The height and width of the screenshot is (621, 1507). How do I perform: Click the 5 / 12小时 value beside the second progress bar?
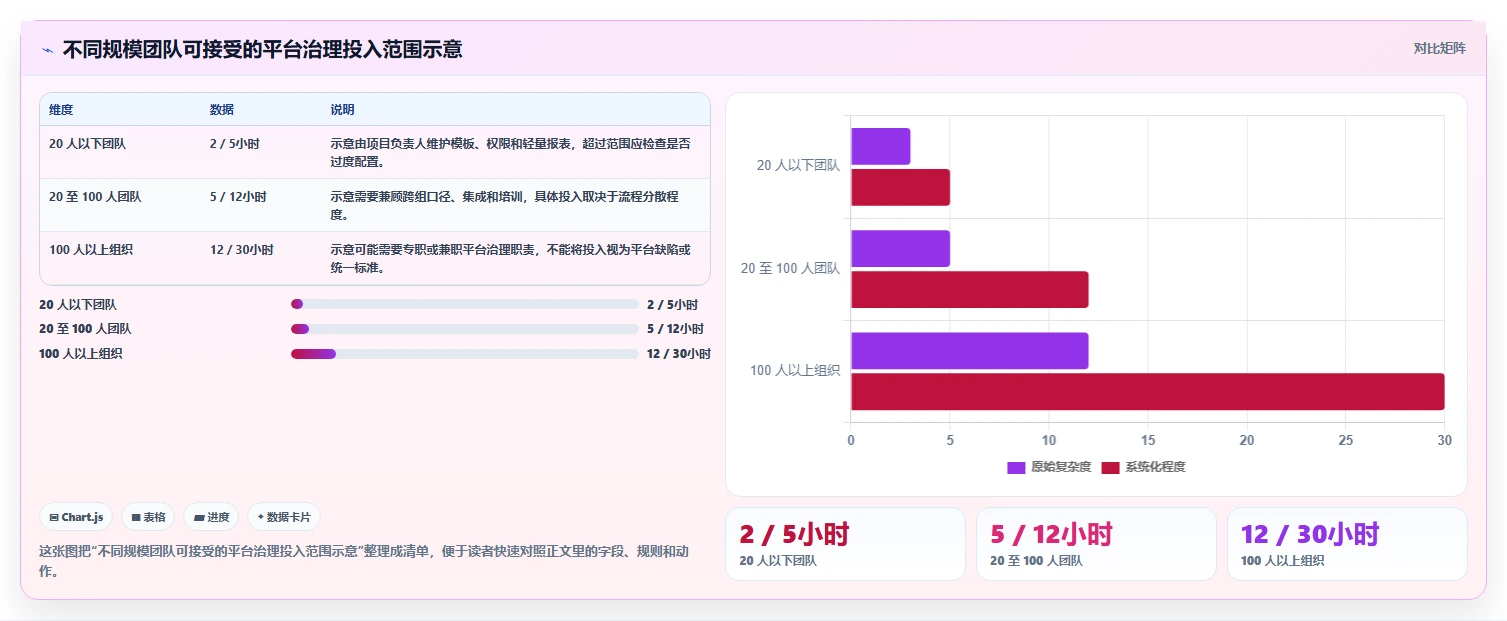[x=675, y=329]
